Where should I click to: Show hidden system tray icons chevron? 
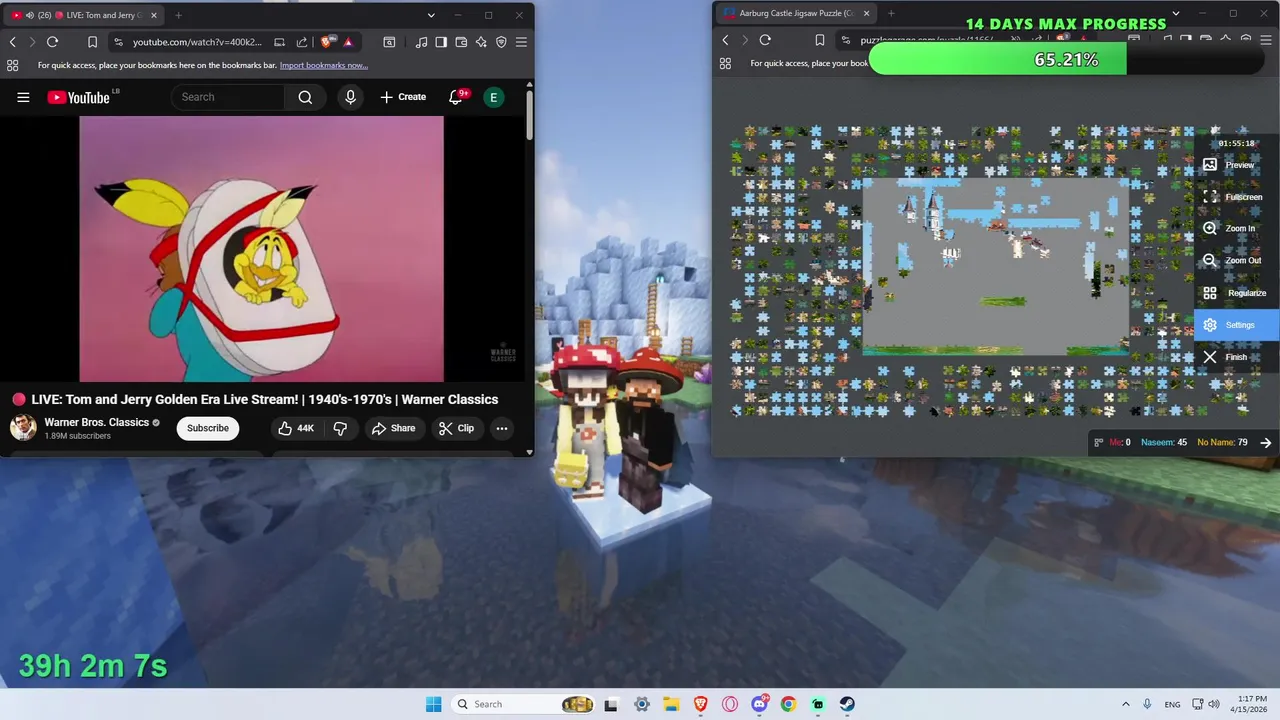coord(1125,704)
